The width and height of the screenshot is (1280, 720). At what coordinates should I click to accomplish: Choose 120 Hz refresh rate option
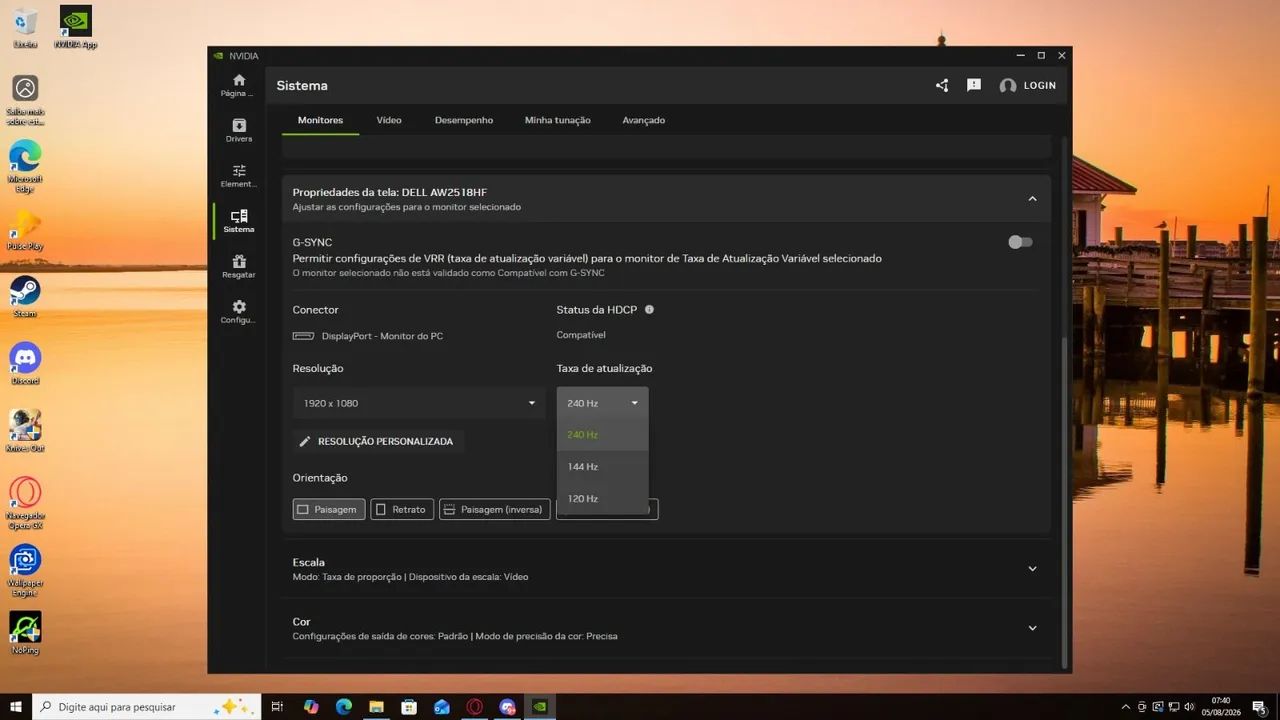pos(603,499)
